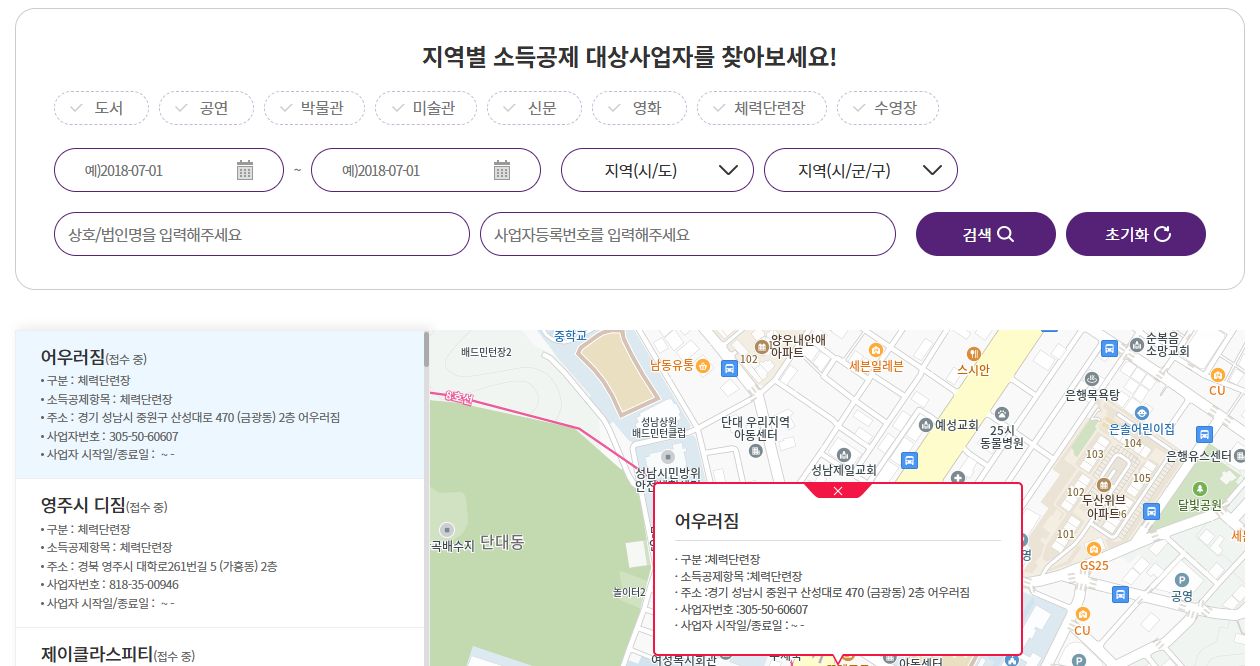The image size is (1260, 666).
Task: Select the 영주시 디짐 result in the list
Action: (220, 553)
